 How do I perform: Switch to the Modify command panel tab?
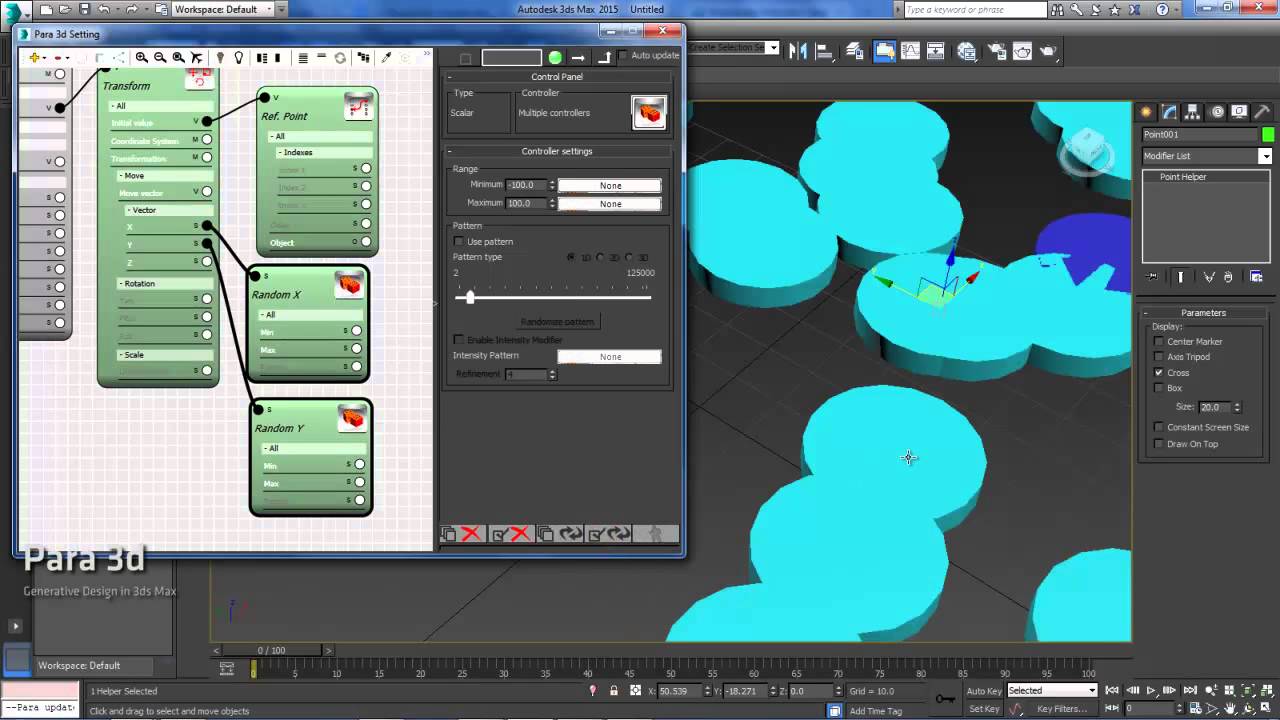pyautogui.click(x=1169, y=112)
